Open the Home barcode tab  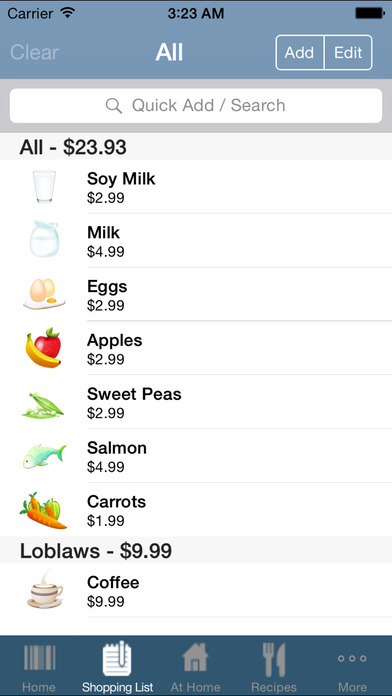[39, 666]
